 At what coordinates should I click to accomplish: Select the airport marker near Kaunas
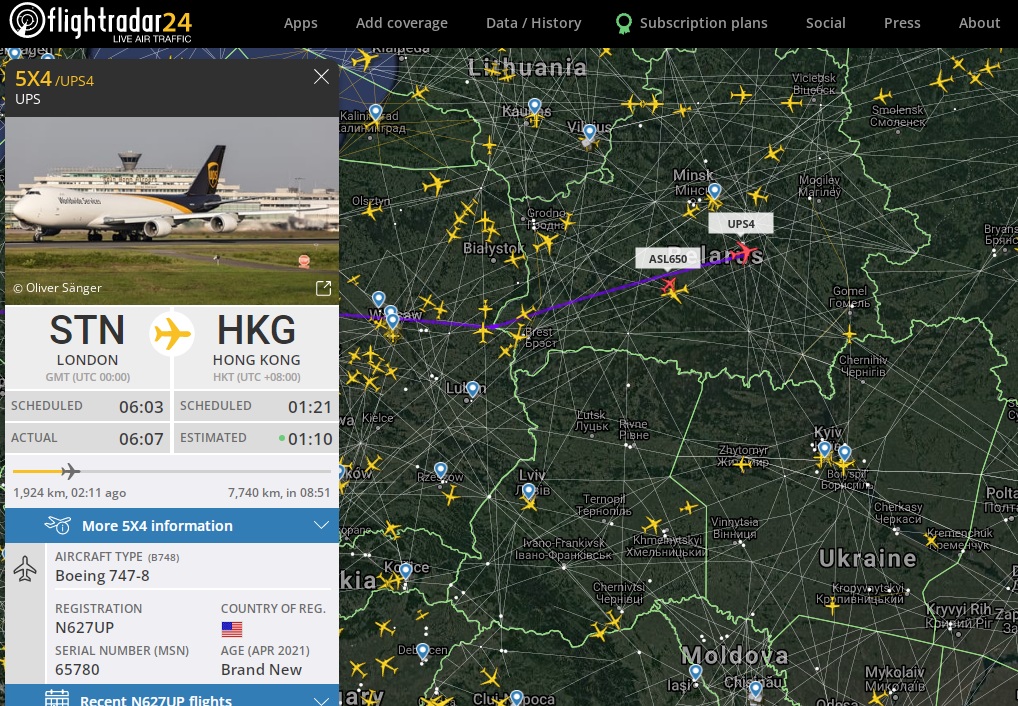point(534,106)
